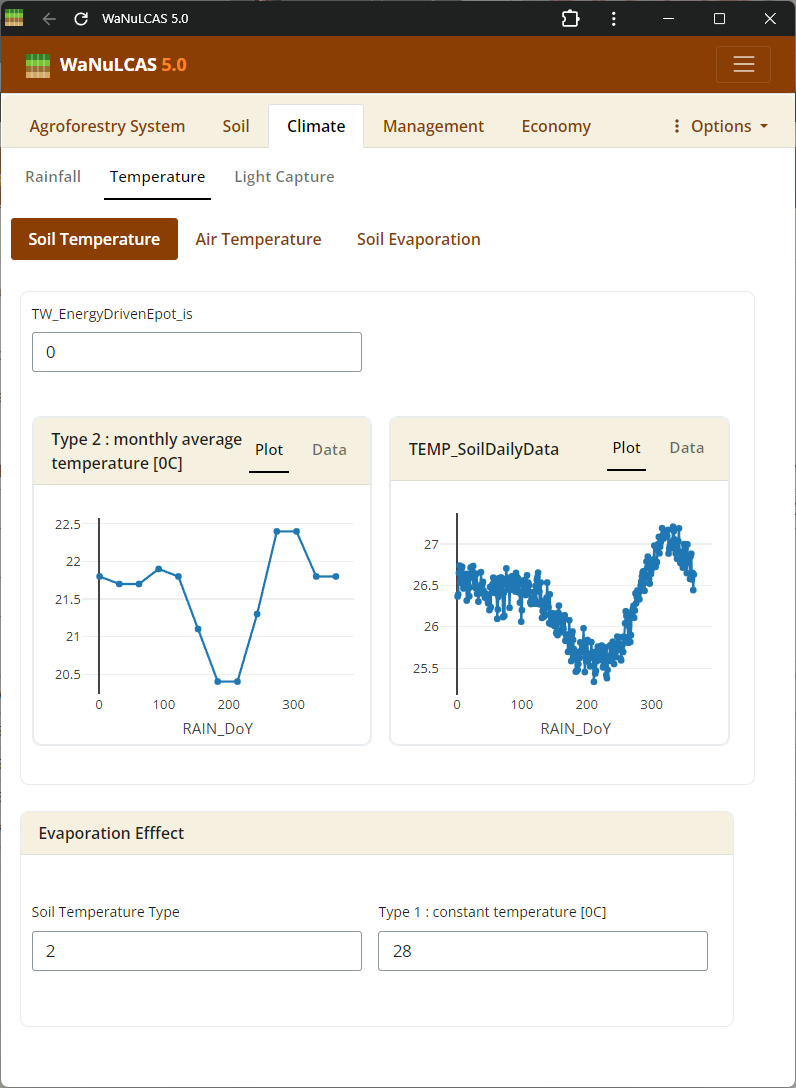Open the Management tab
Screen dimensions: 796x1088
tap(434, 126)
